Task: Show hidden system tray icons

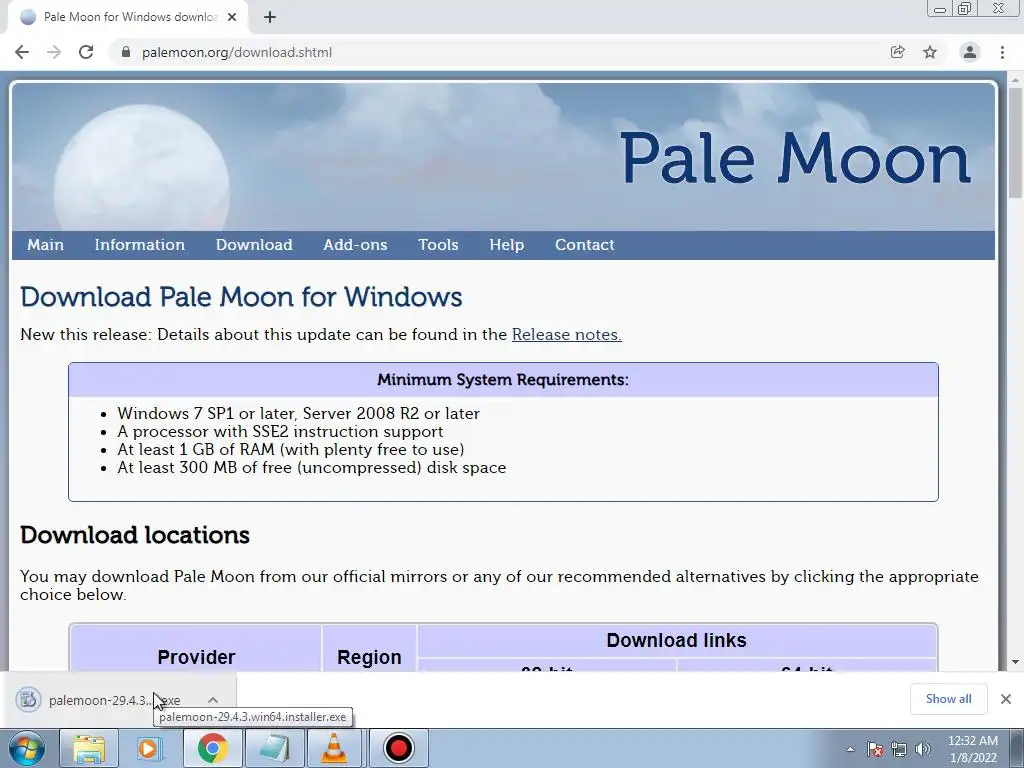Action: click(850, 749)
